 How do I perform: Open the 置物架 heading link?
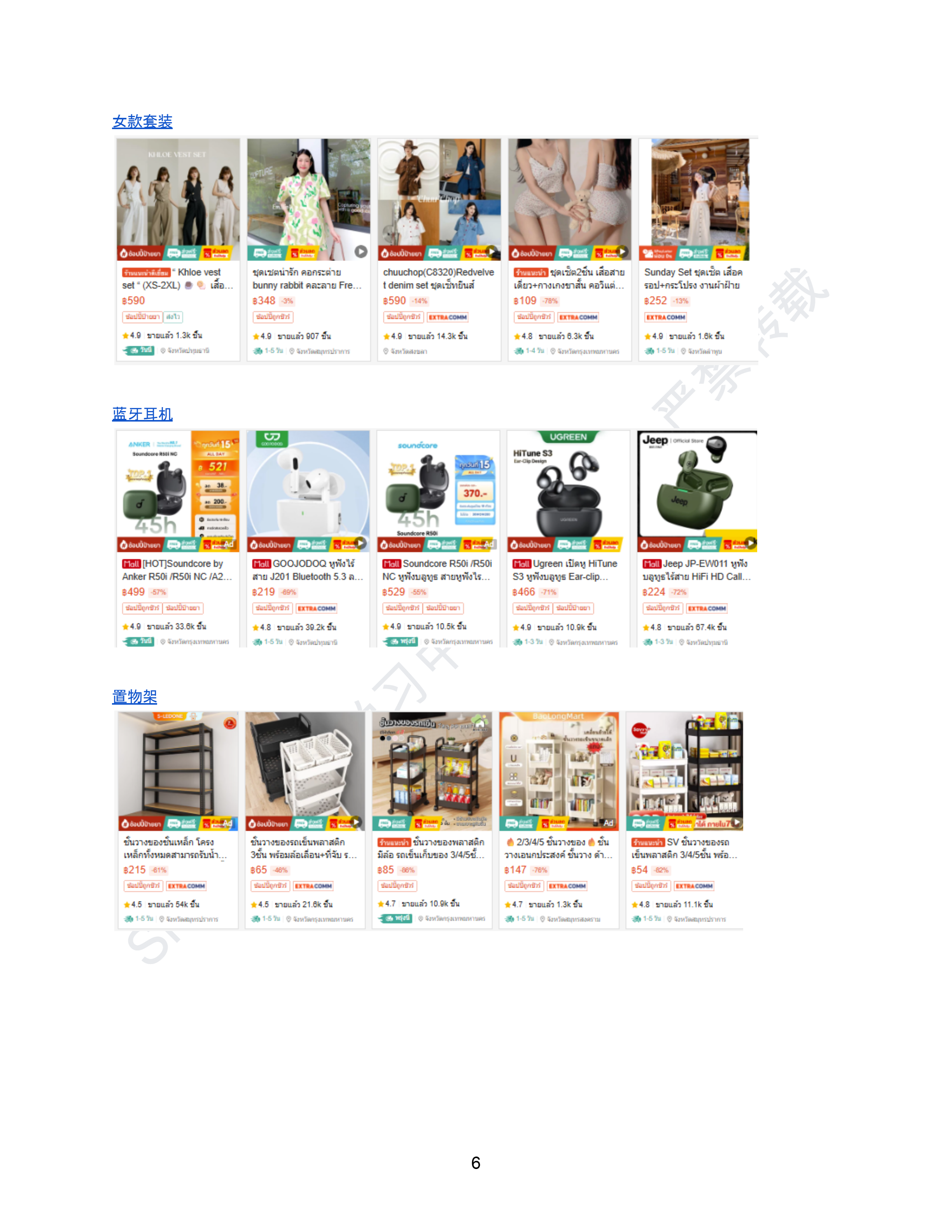point(134,696)
